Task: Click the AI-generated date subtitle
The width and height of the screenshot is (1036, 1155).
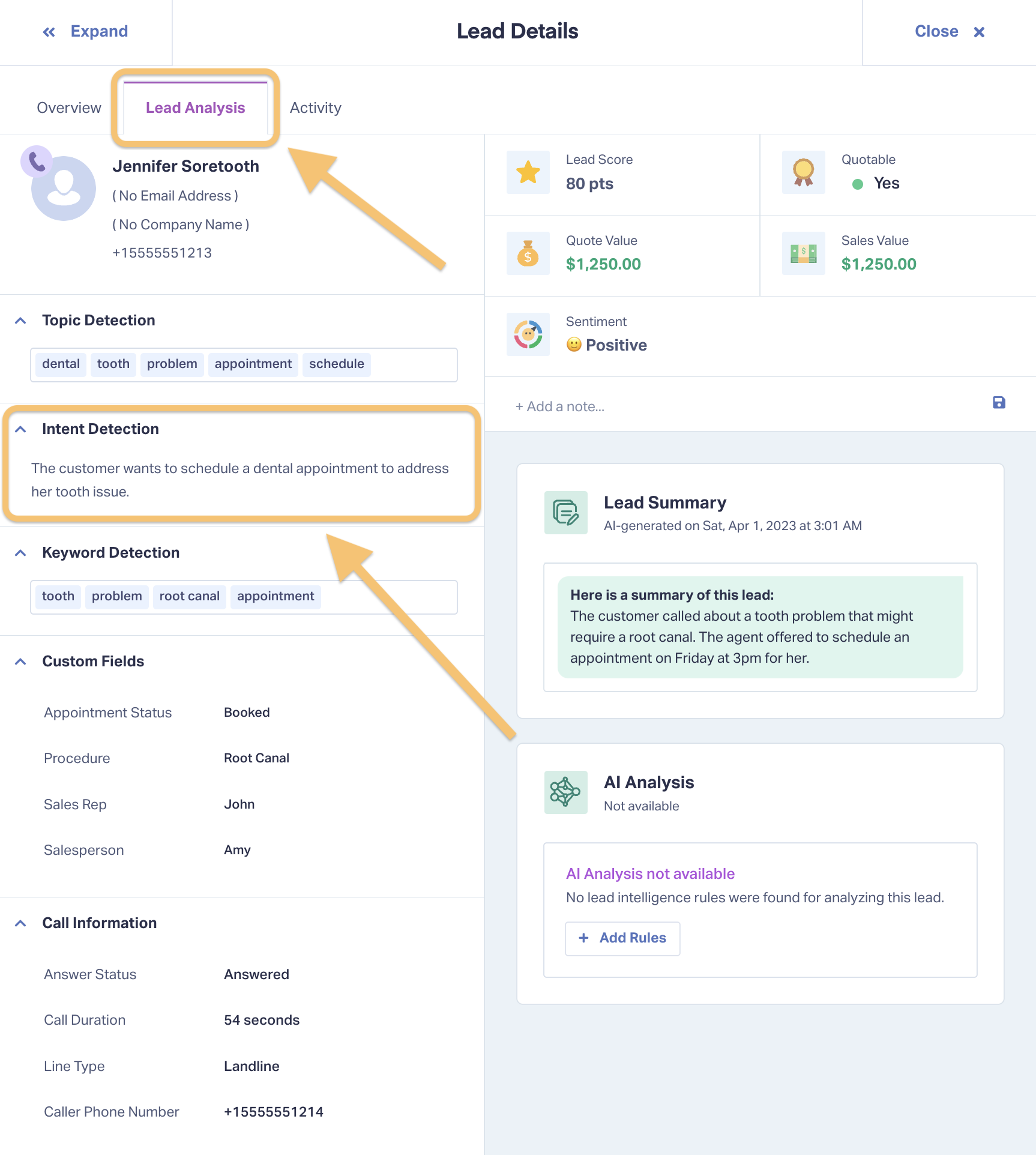Action: pos(733,526)
